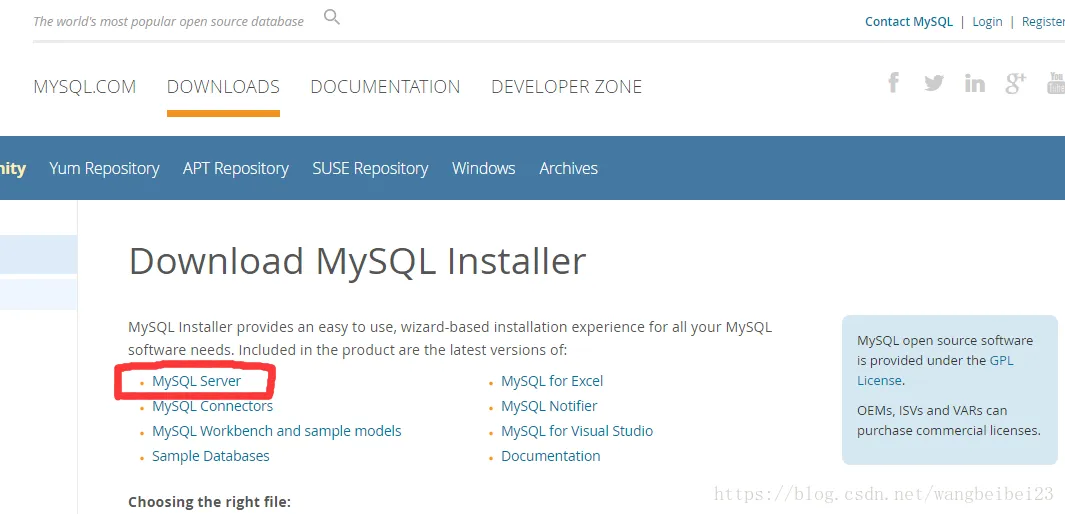Click the GPL License link
The width and height of the screenshot is (1065, 514).
point(935,370)
